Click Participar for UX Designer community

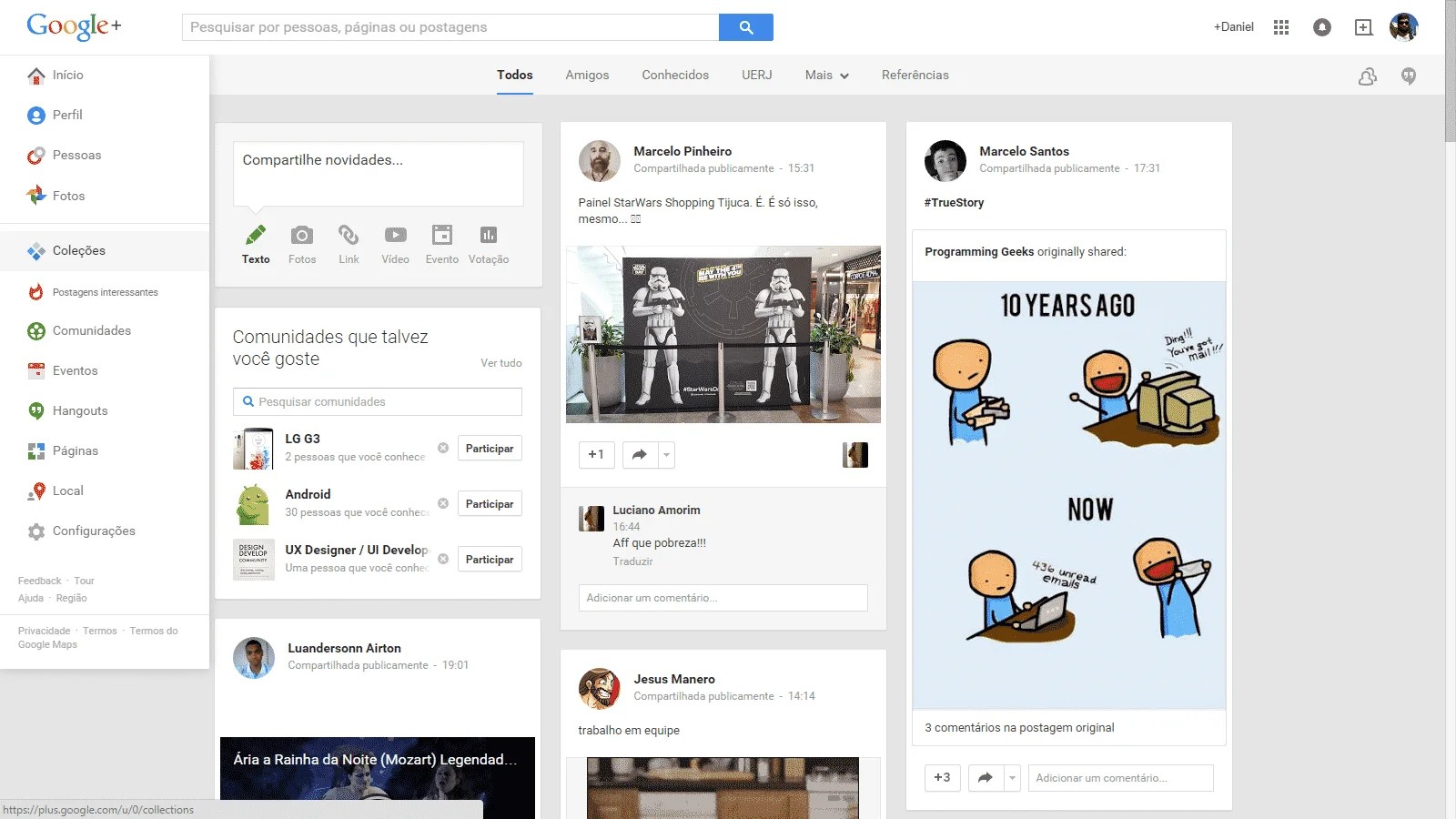[490, 560]
